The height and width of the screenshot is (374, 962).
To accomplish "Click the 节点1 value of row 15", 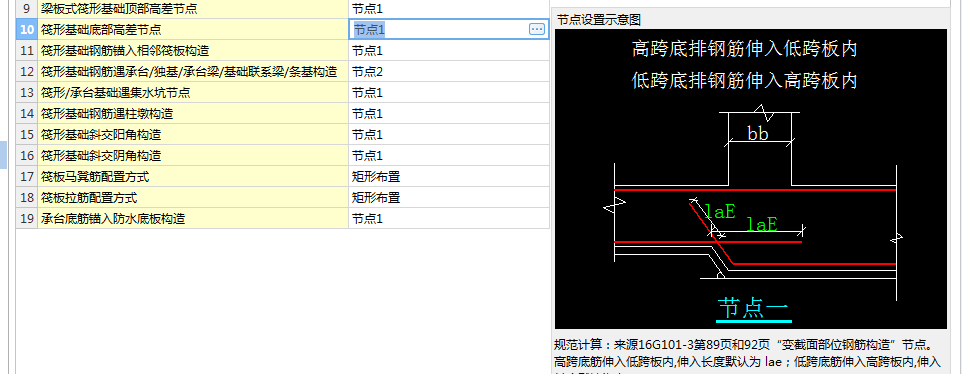I will [x=448, y=134].
